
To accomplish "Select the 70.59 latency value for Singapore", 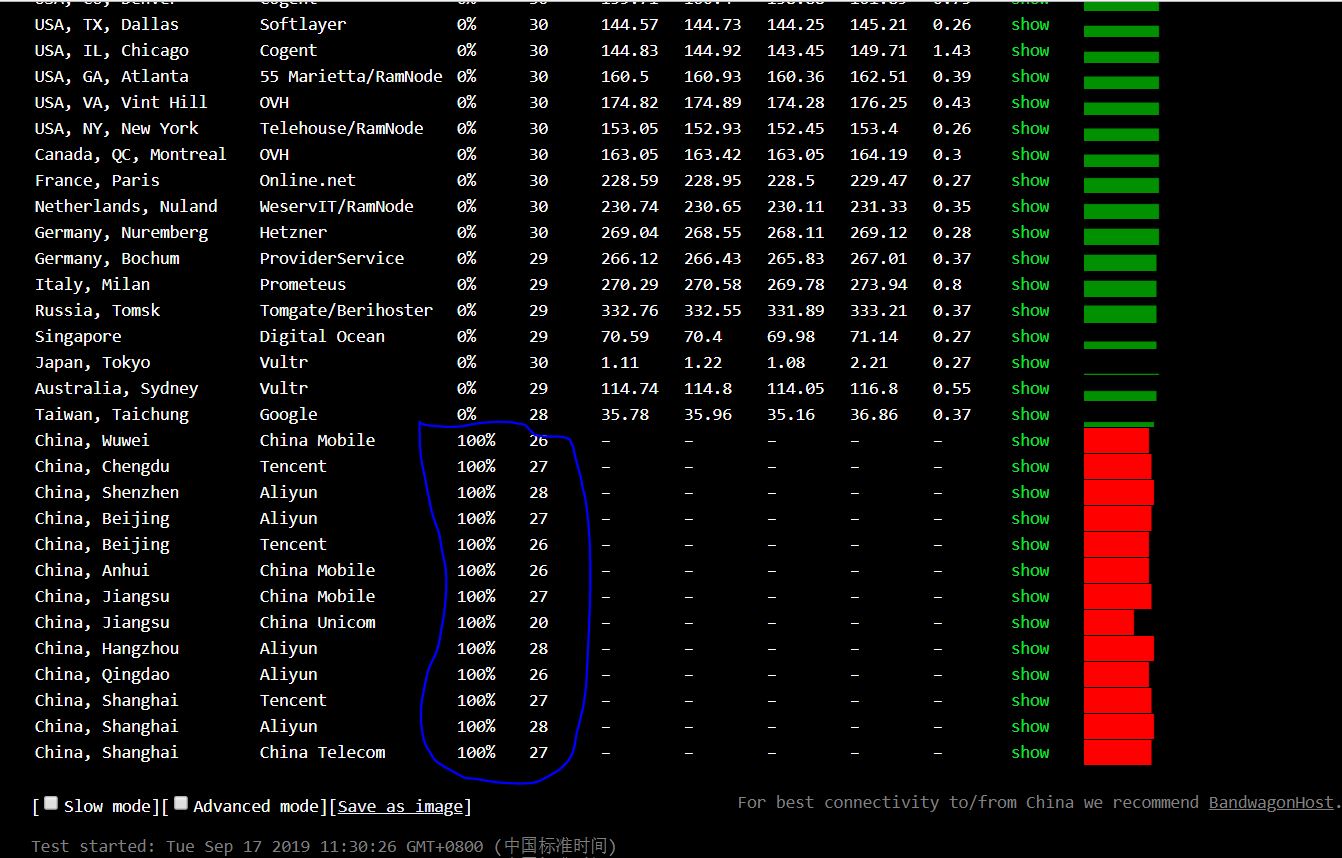I will tap(625, 336).
